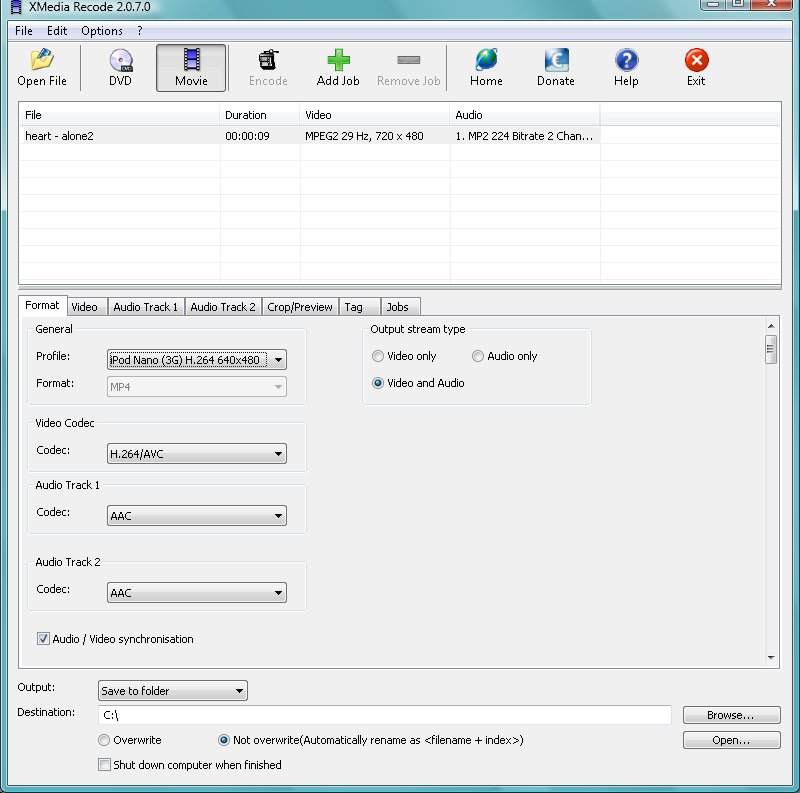Add the current job with Add Job
The height and width of the screenshot is (793, 800).
(337, 66)
